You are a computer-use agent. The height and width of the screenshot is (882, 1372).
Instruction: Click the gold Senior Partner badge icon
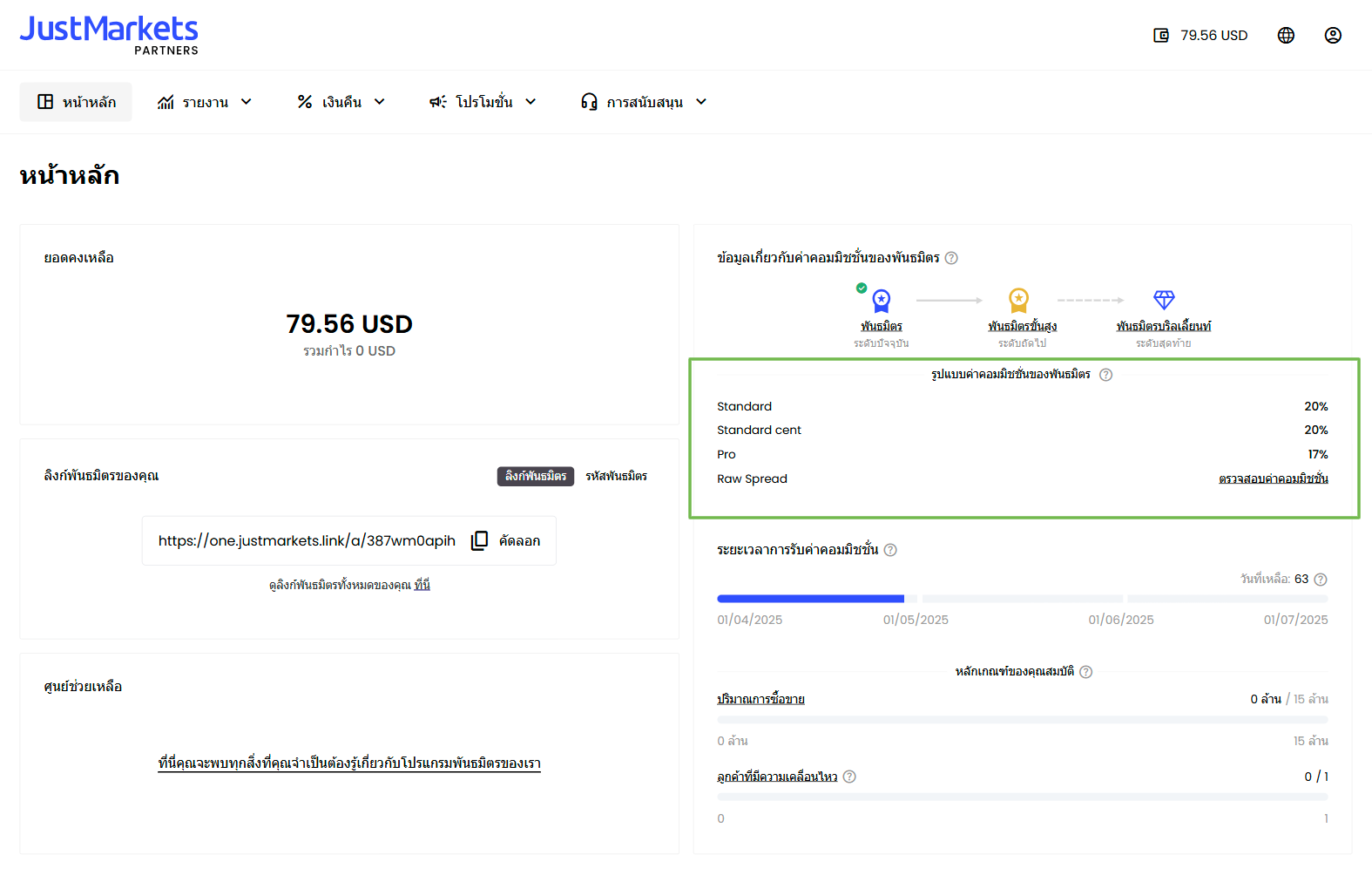point(1018,301)
